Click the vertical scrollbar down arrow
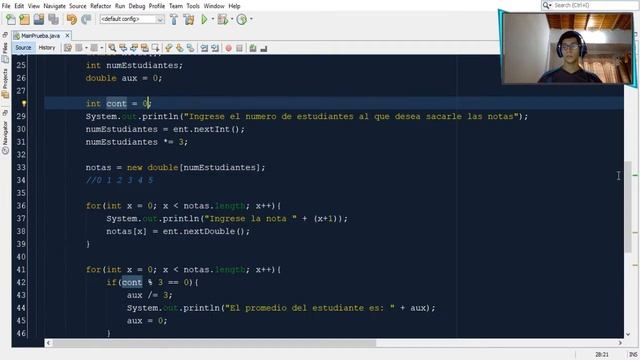The image size is (640, 360). click(628, 334)
